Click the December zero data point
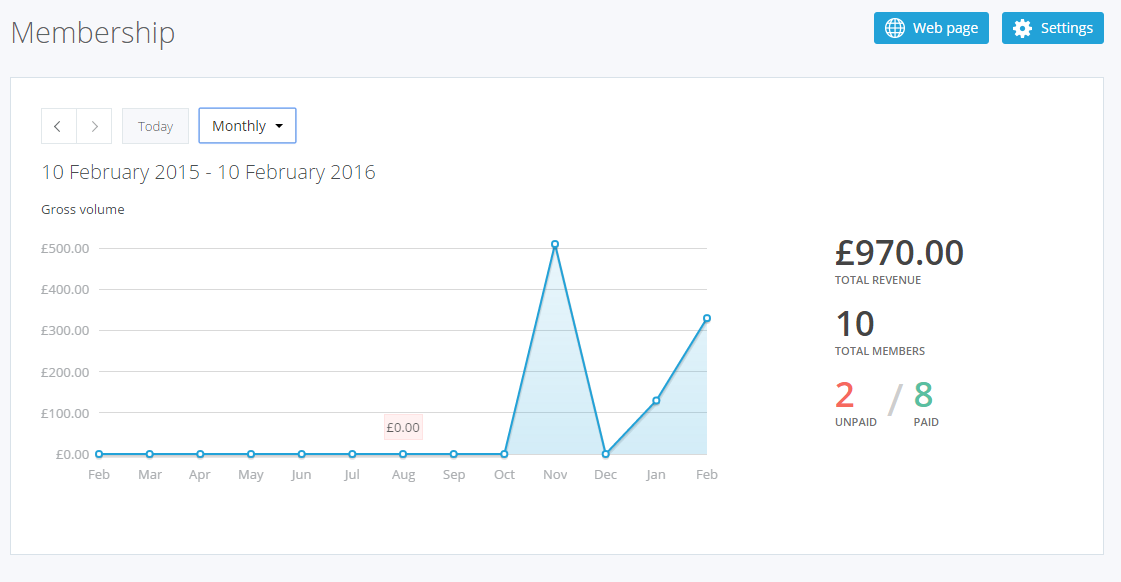The width and height of the screenshot is (1121, 582). coord(605,454)
